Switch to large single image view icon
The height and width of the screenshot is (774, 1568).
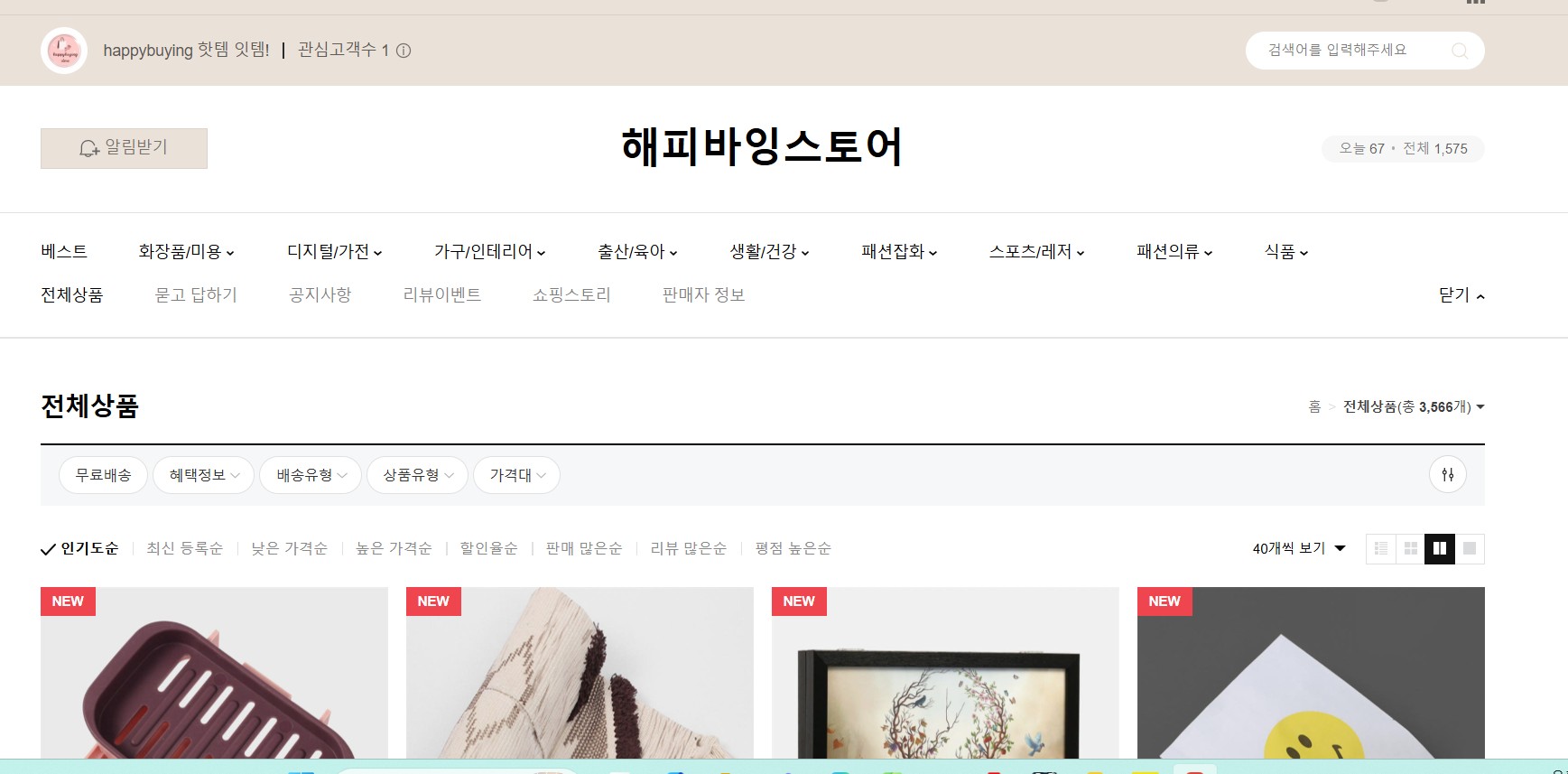point(1470,548)
